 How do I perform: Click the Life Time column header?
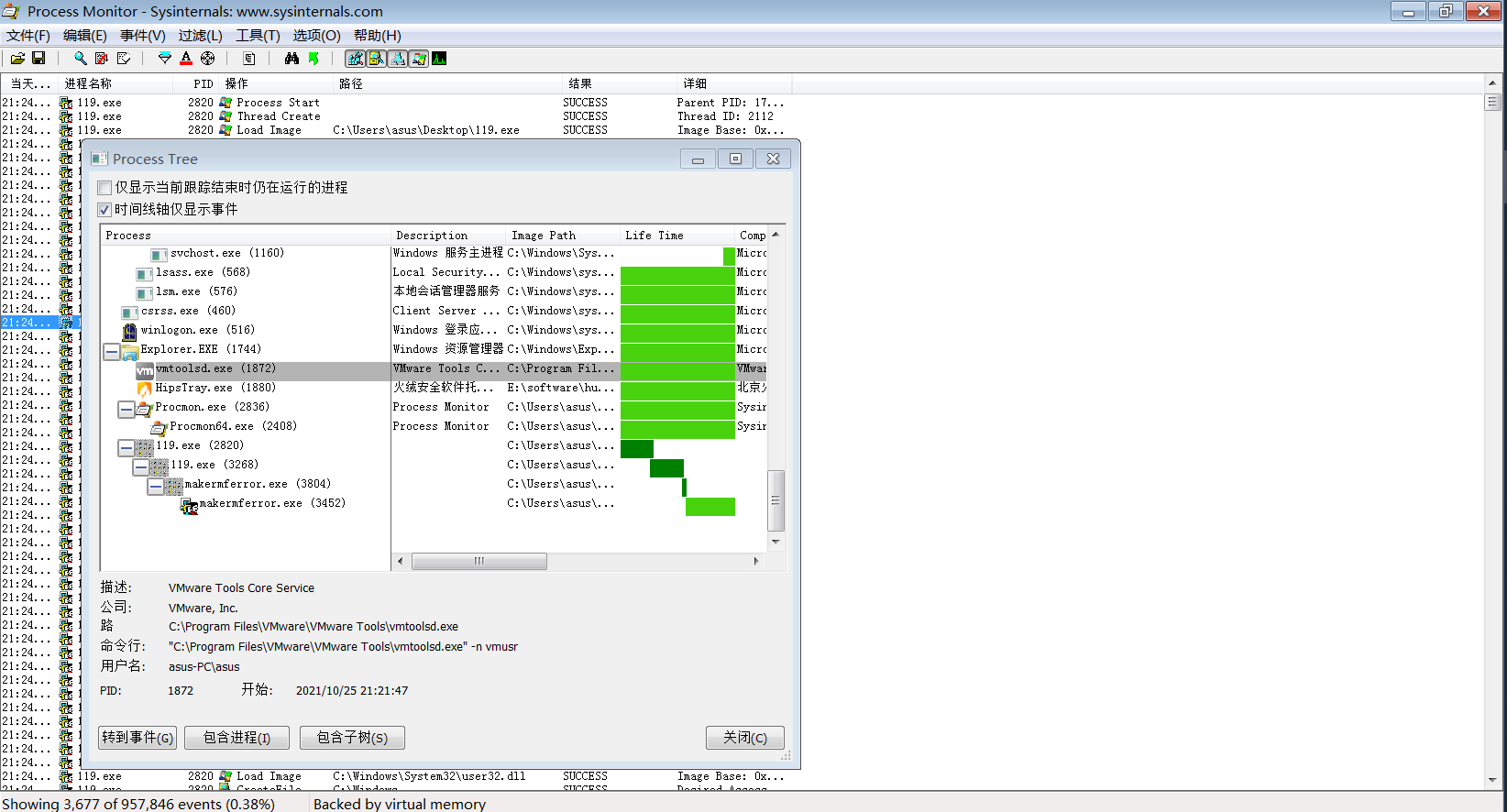coord(677,236)
